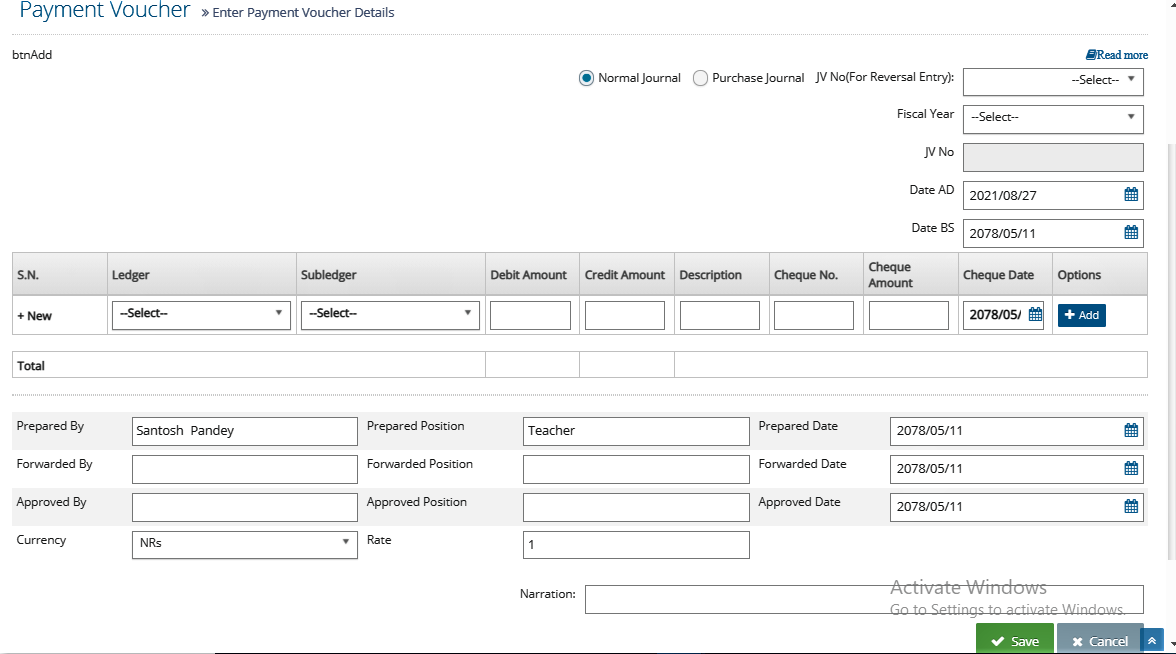Open the Approved Date calendar picker
The width and height of the screenshot is (1176, 654).
[x=1131, y=506]
